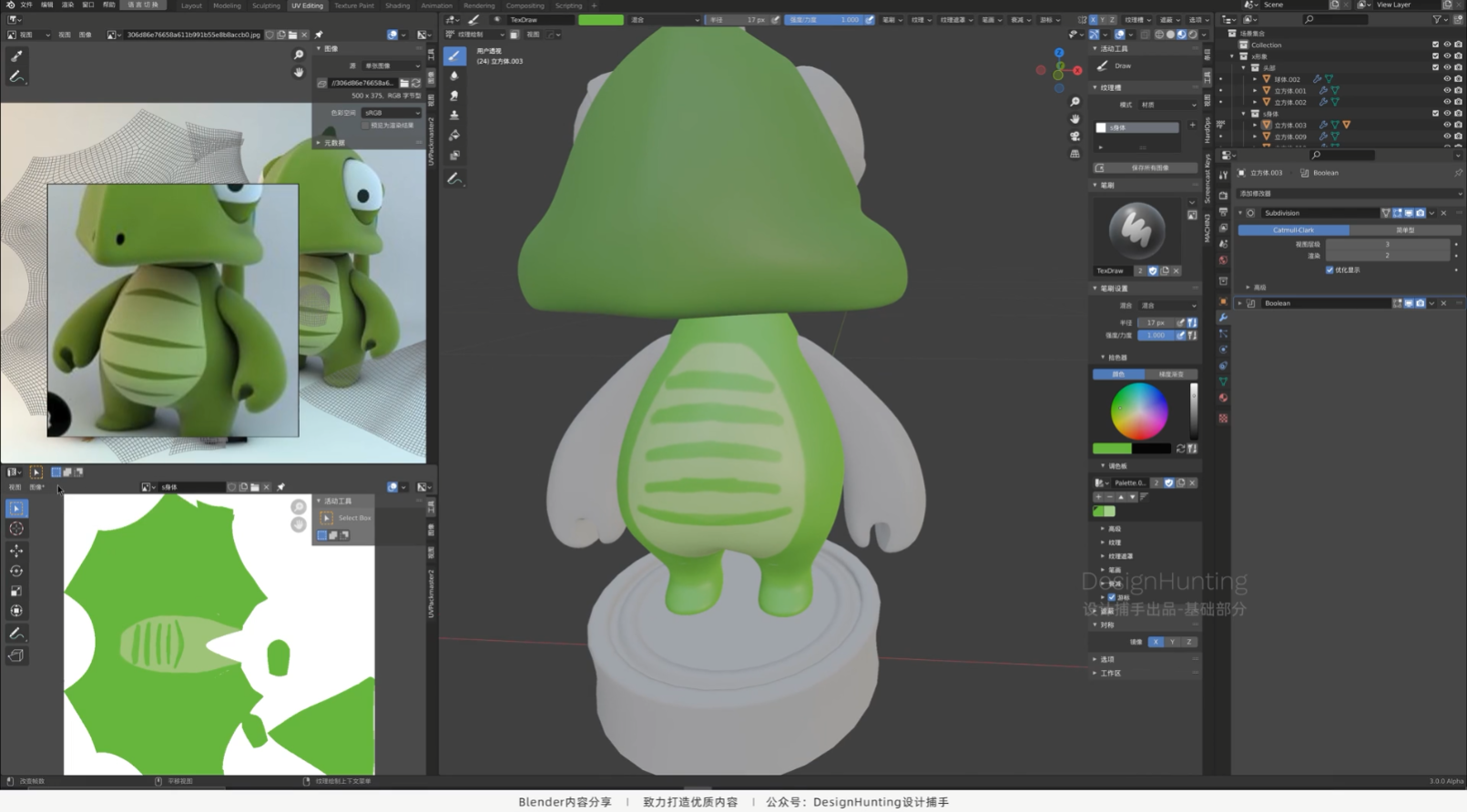
Task: Open the texture slot mode 材质 dropdown
Action: pos(1168,105)
